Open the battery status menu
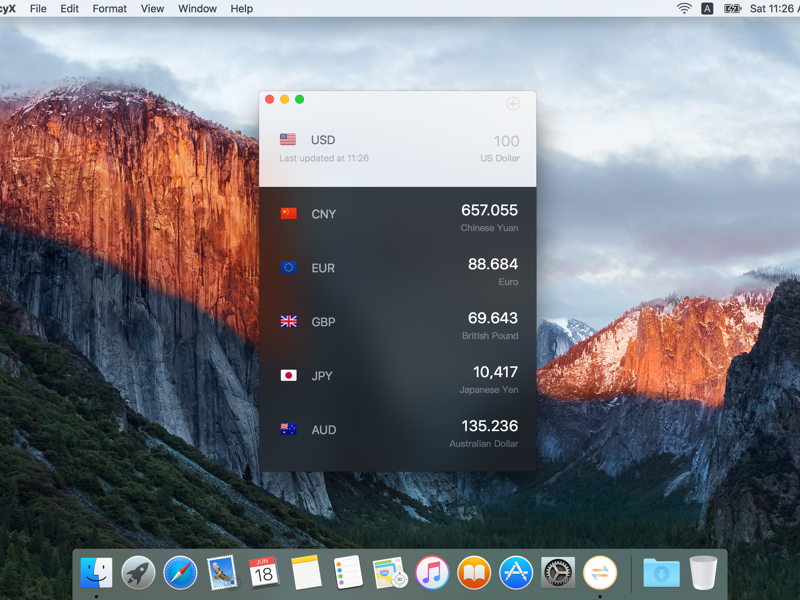Image resolution: width=800 pixels, height=600 pixels. pos(732,8)
